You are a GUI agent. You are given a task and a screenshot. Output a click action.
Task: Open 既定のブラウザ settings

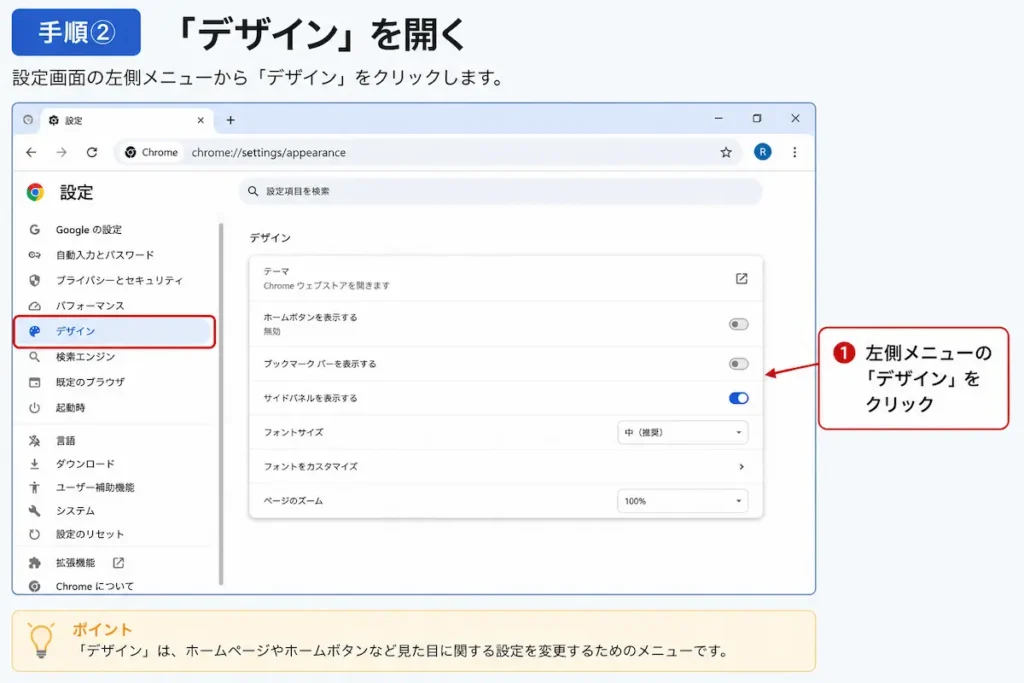(90, 382)
